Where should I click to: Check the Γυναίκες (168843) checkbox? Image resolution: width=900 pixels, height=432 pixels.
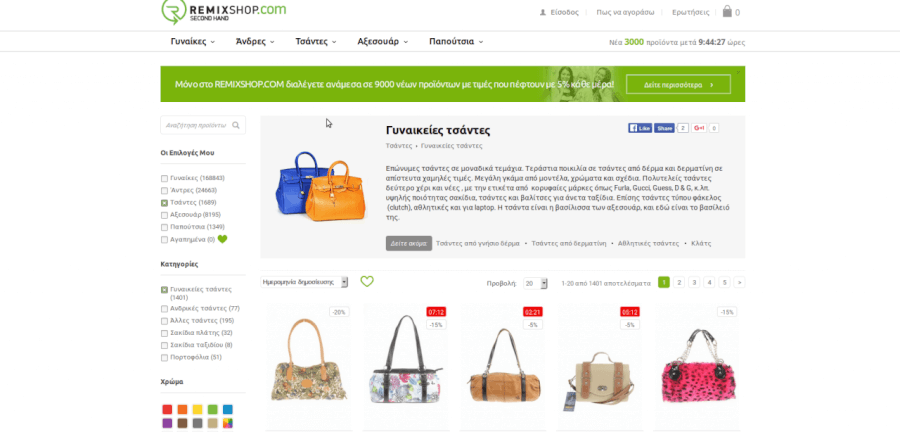[165, 178]
